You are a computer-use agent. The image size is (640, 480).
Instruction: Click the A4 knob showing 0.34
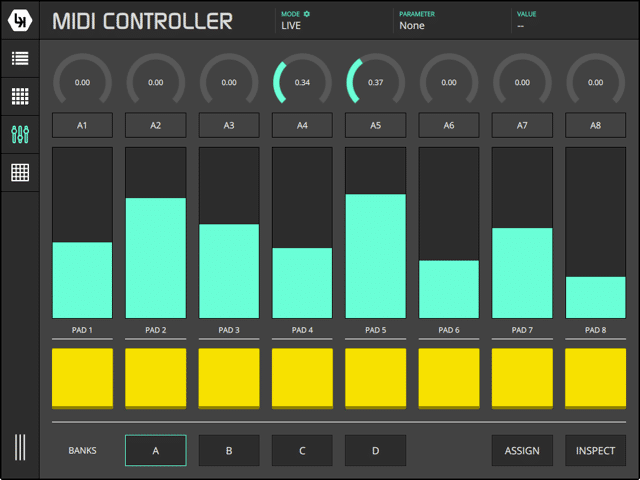click(302, 80)
